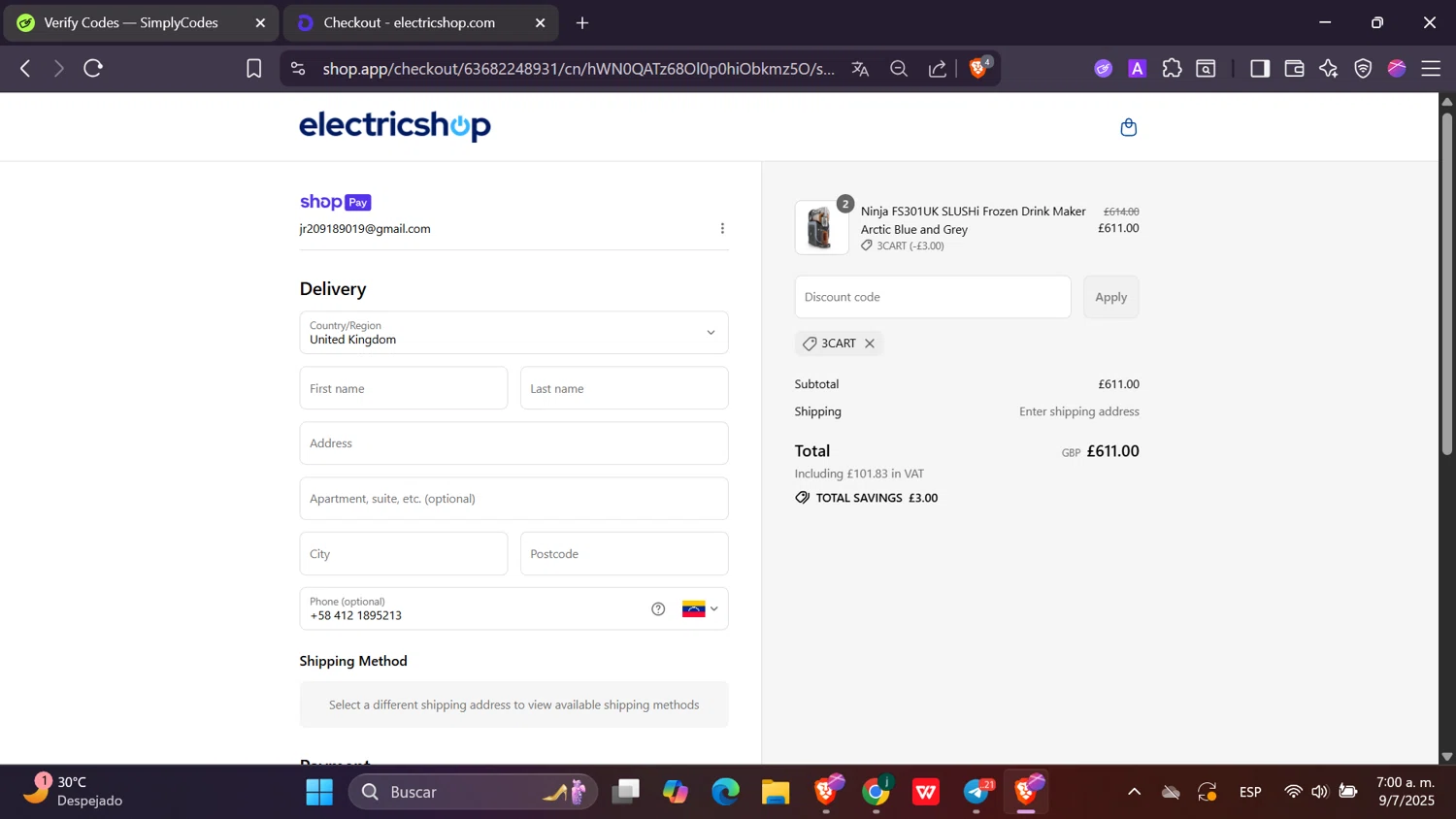
Task: Click the Windows taskbar search box
Action: pyautogui.click(x=473, y=792)
